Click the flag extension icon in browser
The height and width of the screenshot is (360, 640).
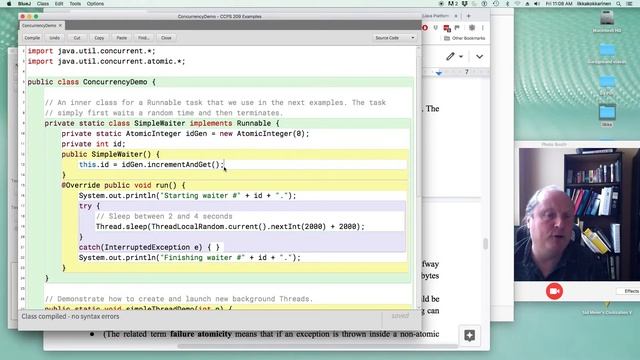click(x=457, y=28)
